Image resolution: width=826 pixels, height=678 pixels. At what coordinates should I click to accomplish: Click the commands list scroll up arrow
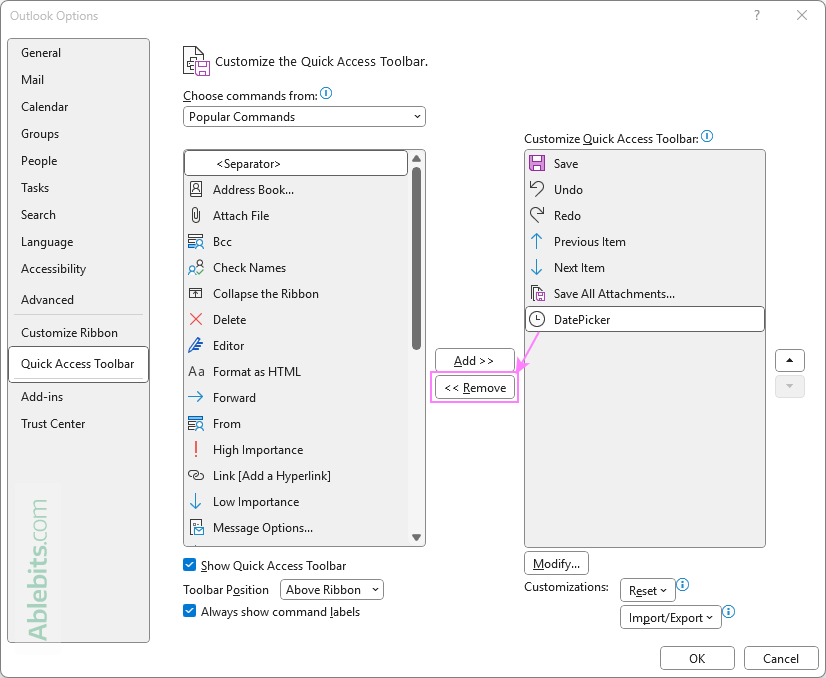(416, 159)
